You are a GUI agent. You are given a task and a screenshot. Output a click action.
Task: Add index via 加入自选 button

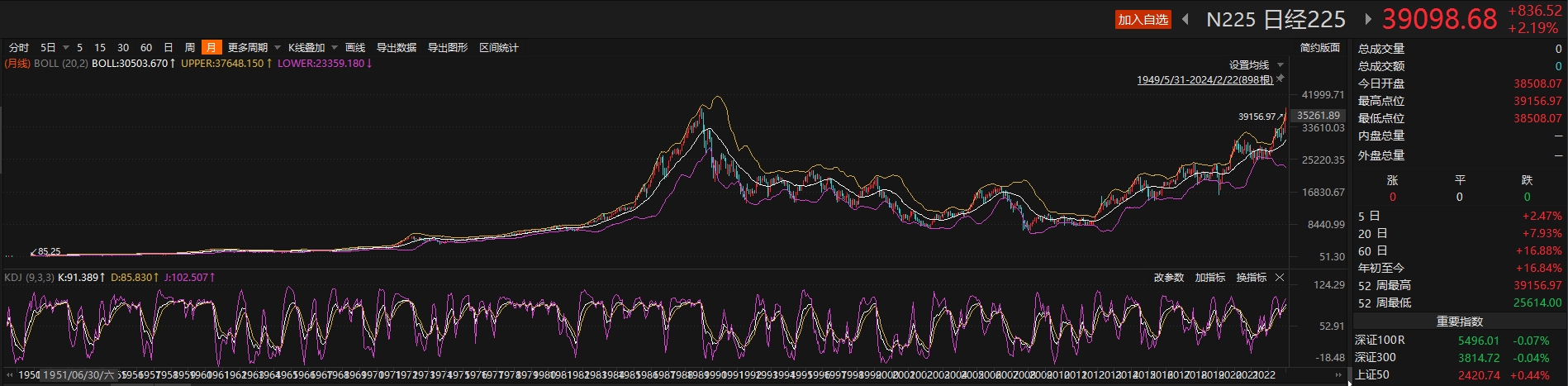click(x=1143, y=20)
